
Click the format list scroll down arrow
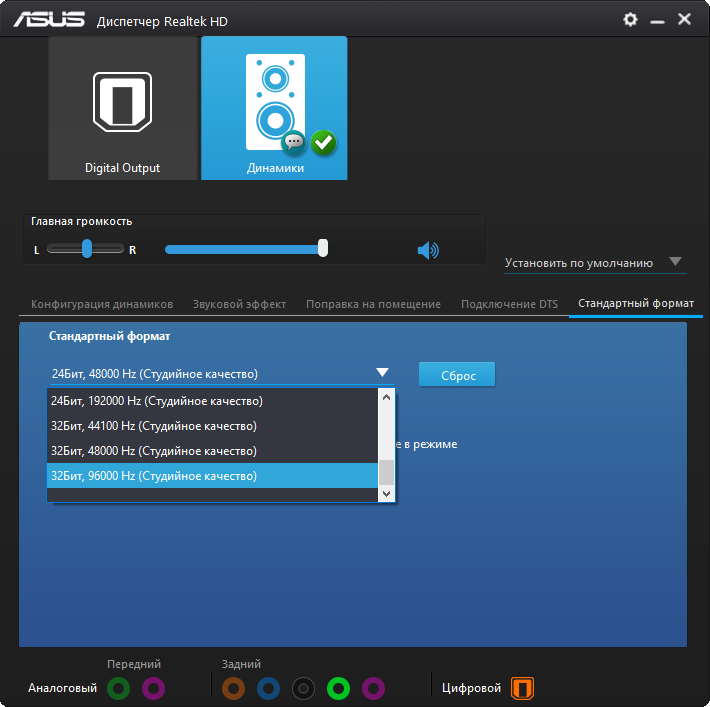pyautogui.click(x=386, y=494)
